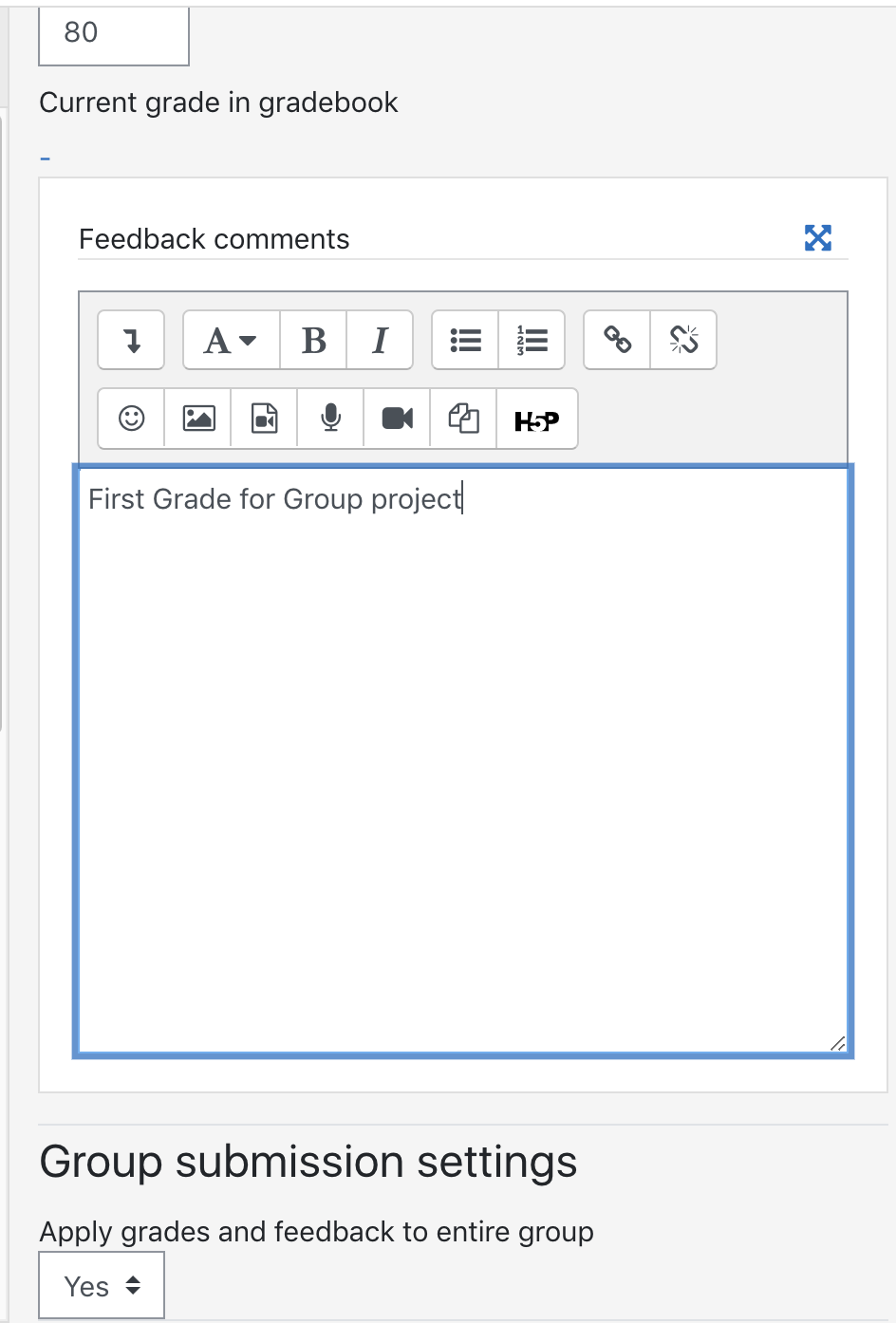Insert a hyperlink with link icon
The width and height of the screenshot is (896, 1323).
tap(617, 340)
